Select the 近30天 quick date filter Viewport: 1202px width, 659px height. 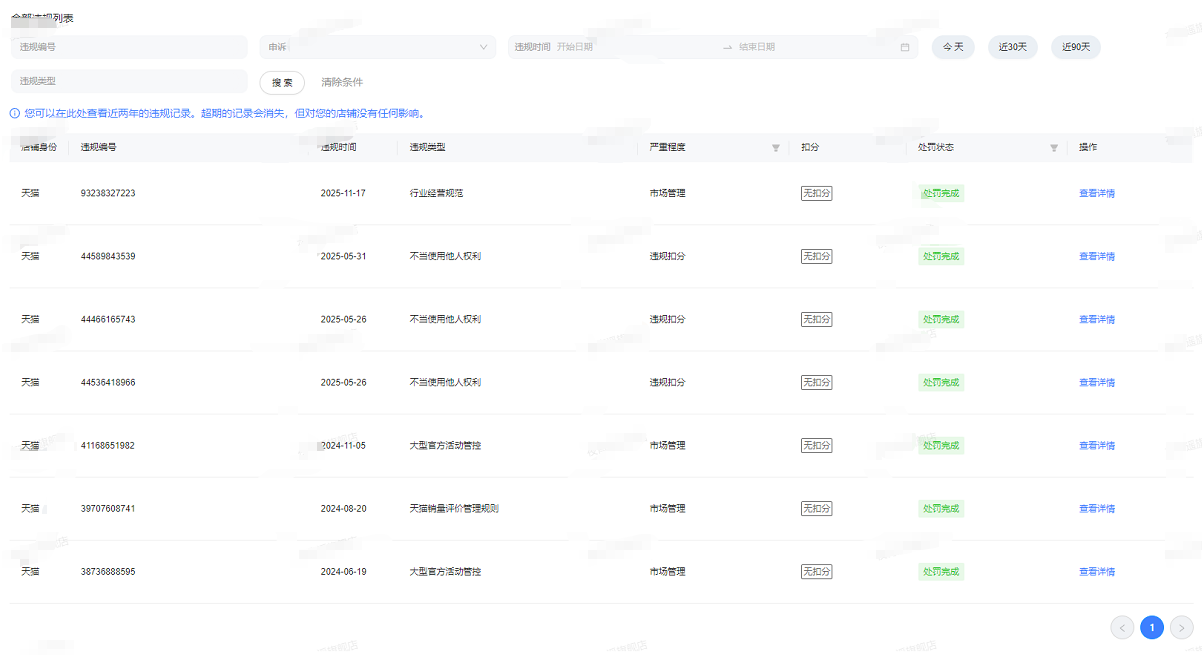(1013, 47)
